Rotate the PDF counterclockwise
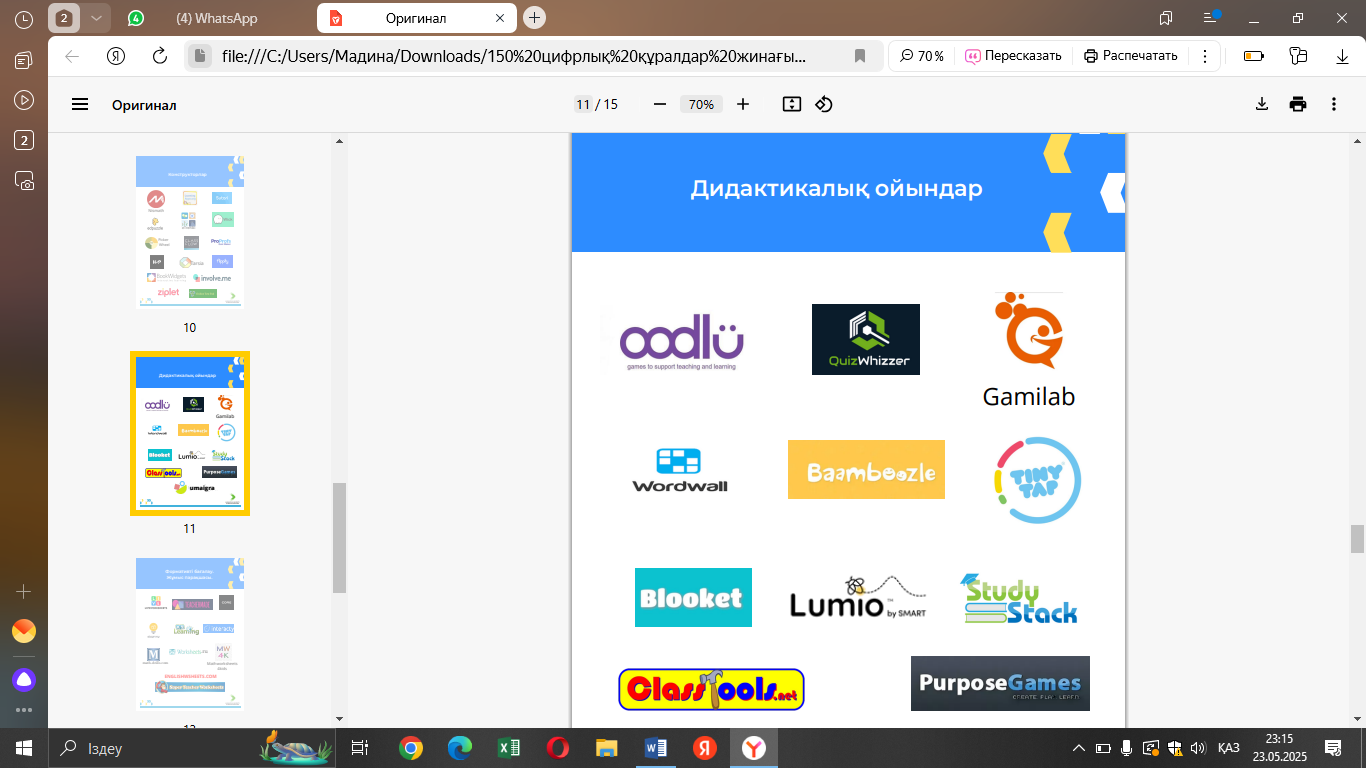Image resolution: width=1366 pixels, height=768 pixels. (x=824, y=104)
